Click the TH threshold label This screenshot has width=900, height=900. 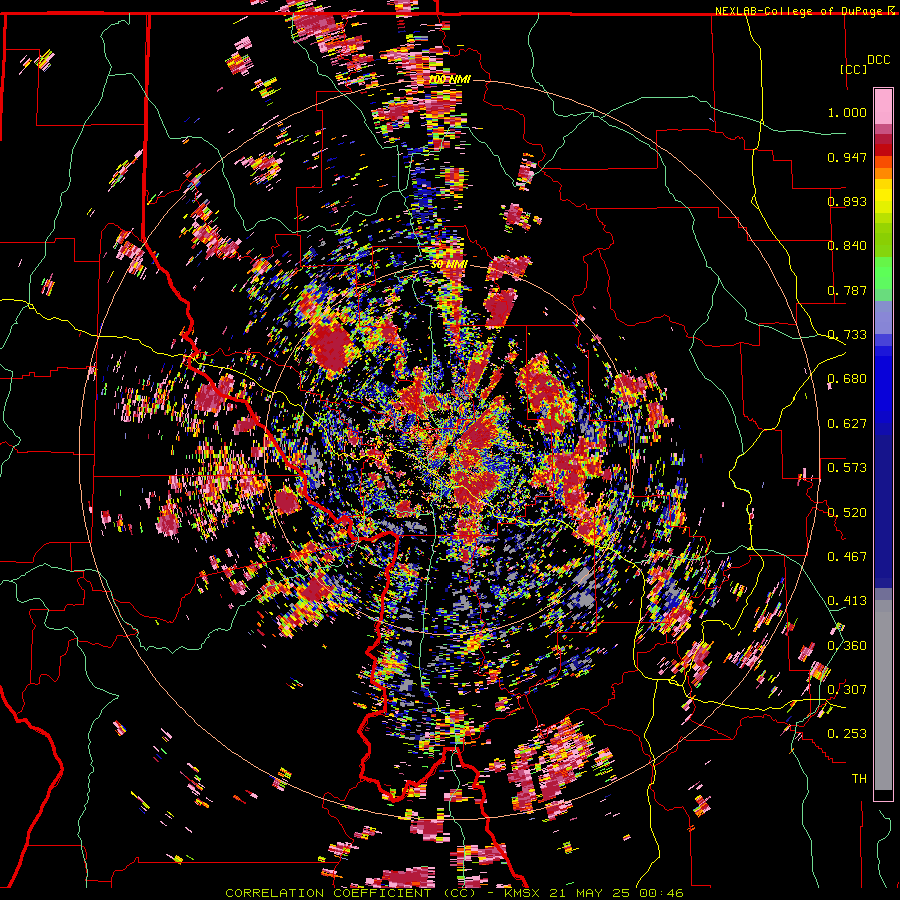tap(859, 778)
